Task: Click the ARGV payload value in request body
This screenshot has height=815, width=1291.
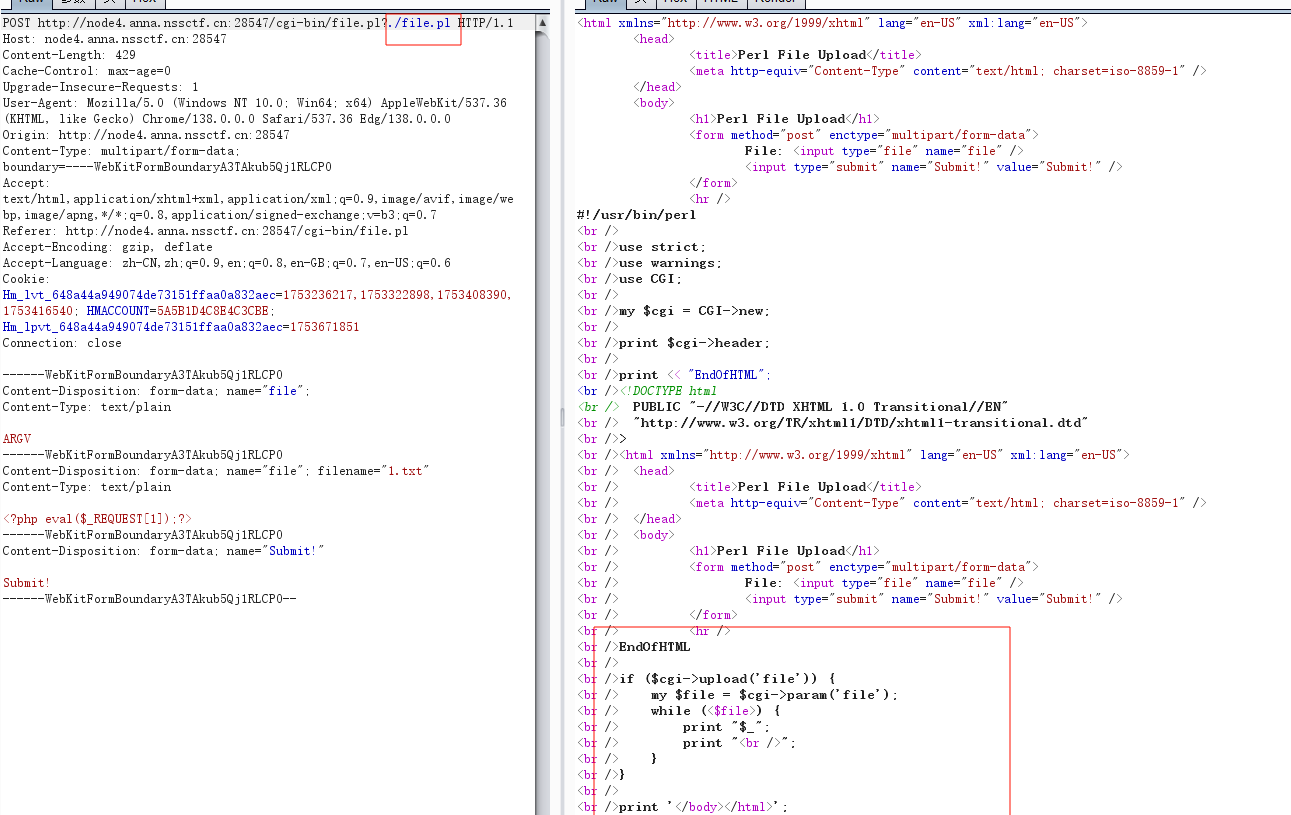Action: click(16, 439)
